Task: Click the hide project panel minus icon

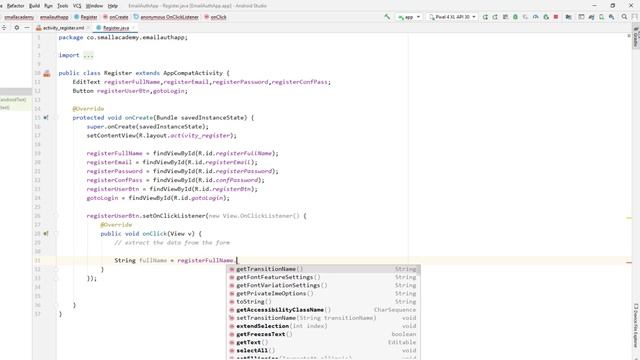Action: [27, 28]
